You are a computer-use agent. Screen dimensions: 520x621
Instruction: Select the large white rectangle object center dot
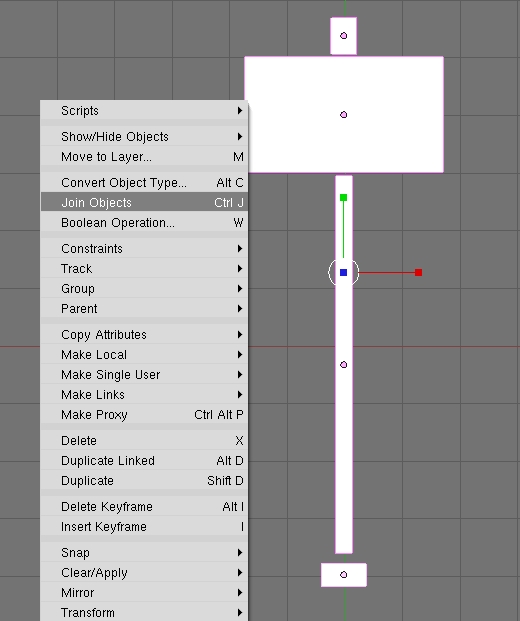pos(344,115)
